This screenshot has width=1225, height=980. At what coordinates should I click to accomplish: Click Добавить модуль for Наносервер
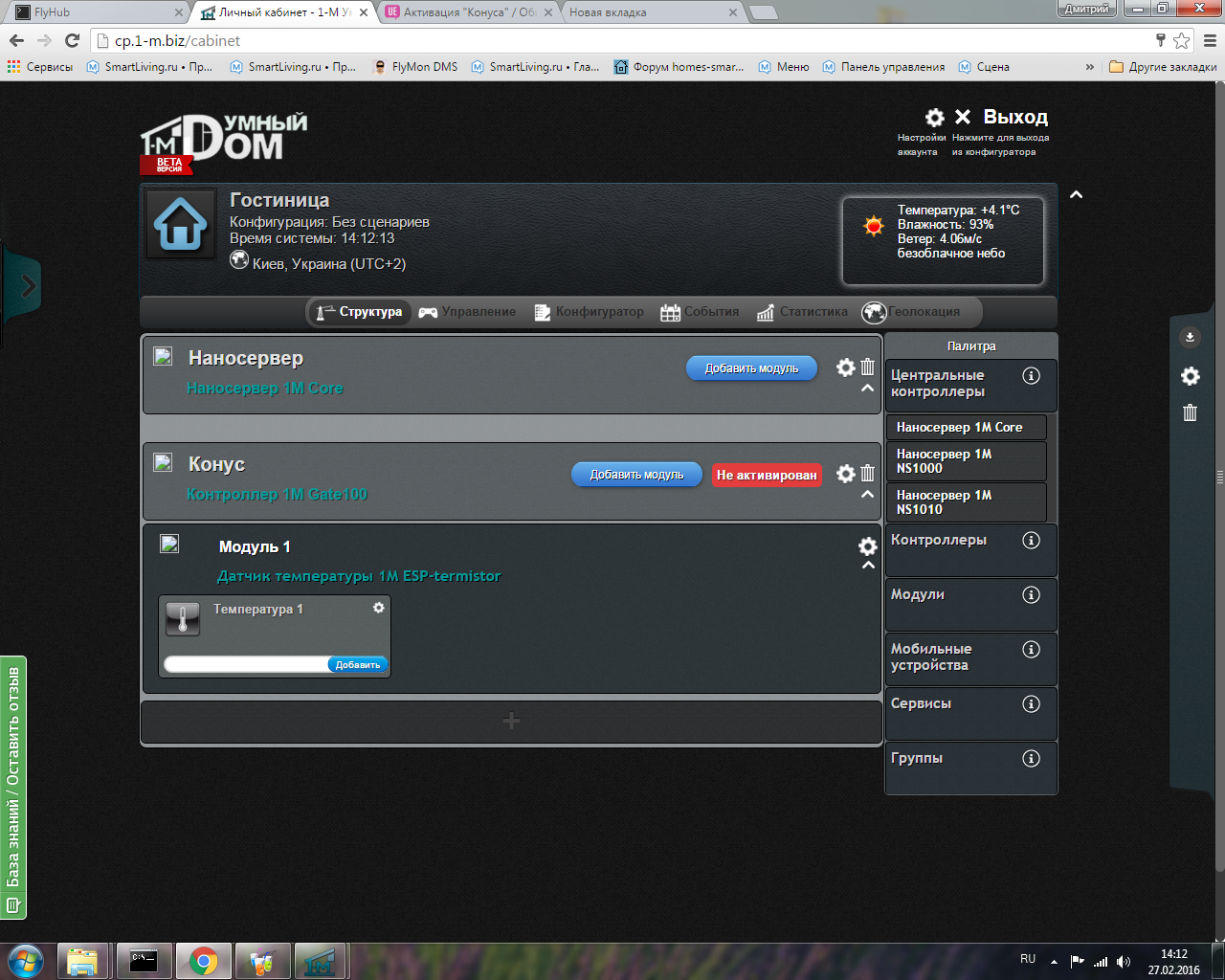click(x=751, y=368)
